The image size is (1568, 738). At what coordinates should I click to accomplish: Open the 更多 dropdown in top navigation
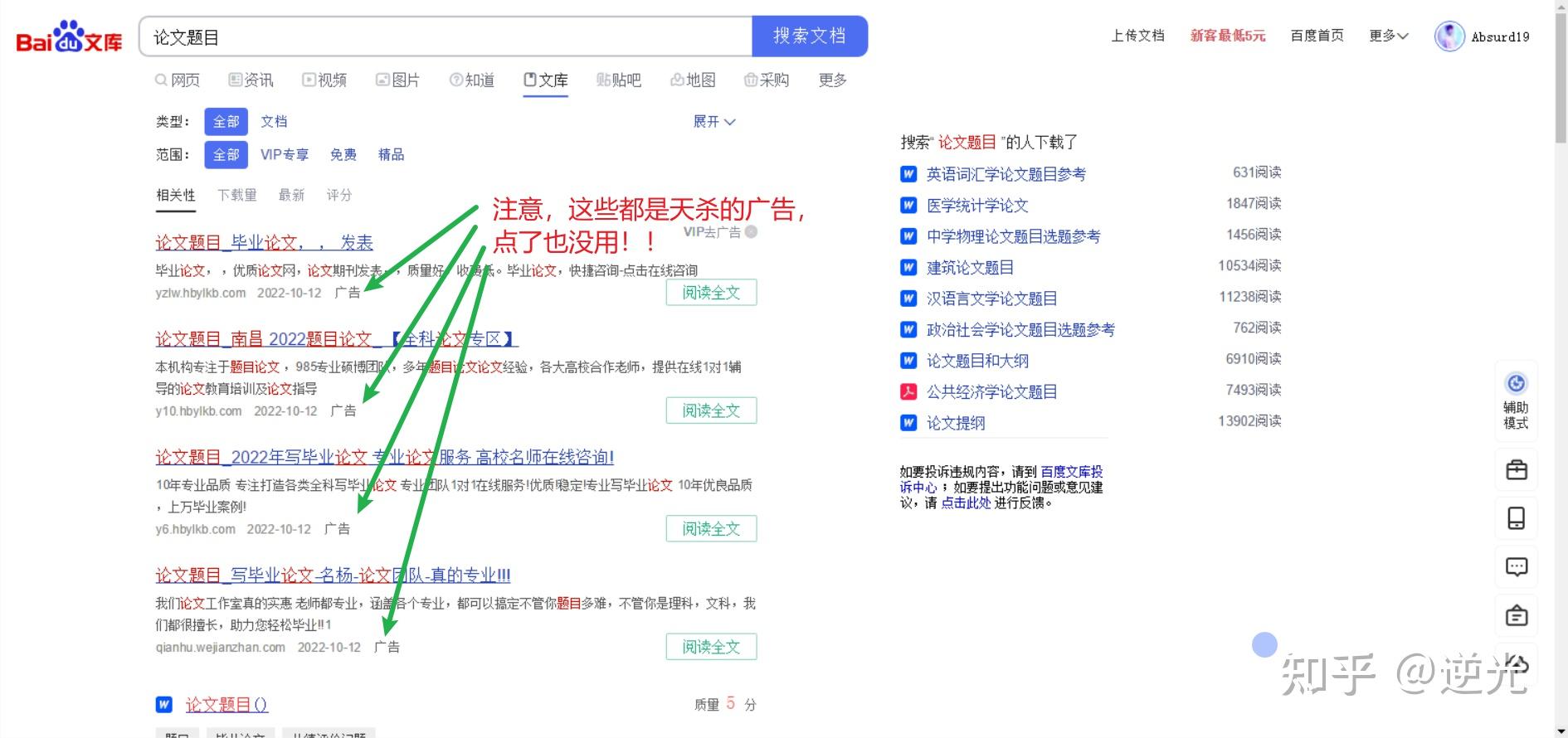click(x=1389, y=36)
